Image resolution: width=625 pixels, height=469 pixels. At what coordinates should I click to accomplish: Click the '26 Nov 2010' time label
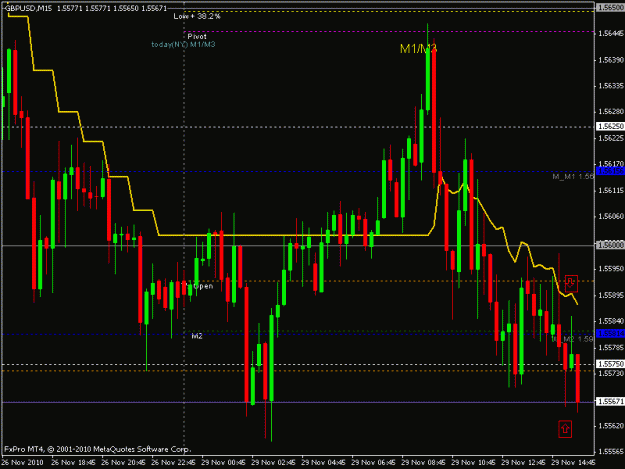[23, 463]
